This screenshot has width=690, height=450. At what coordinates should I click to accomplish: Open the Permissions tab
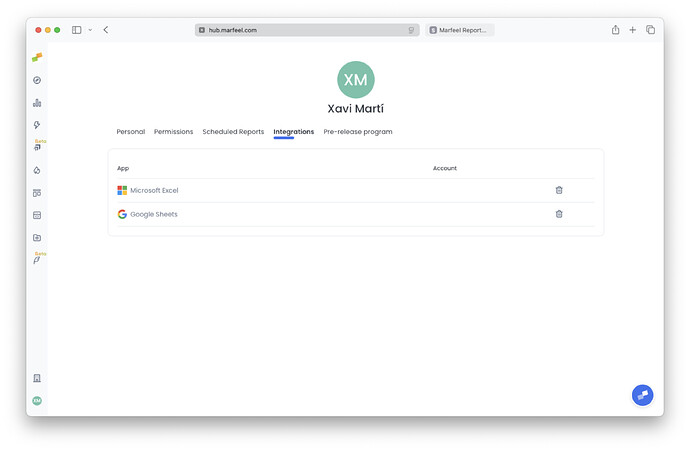(x=173, y=132)
